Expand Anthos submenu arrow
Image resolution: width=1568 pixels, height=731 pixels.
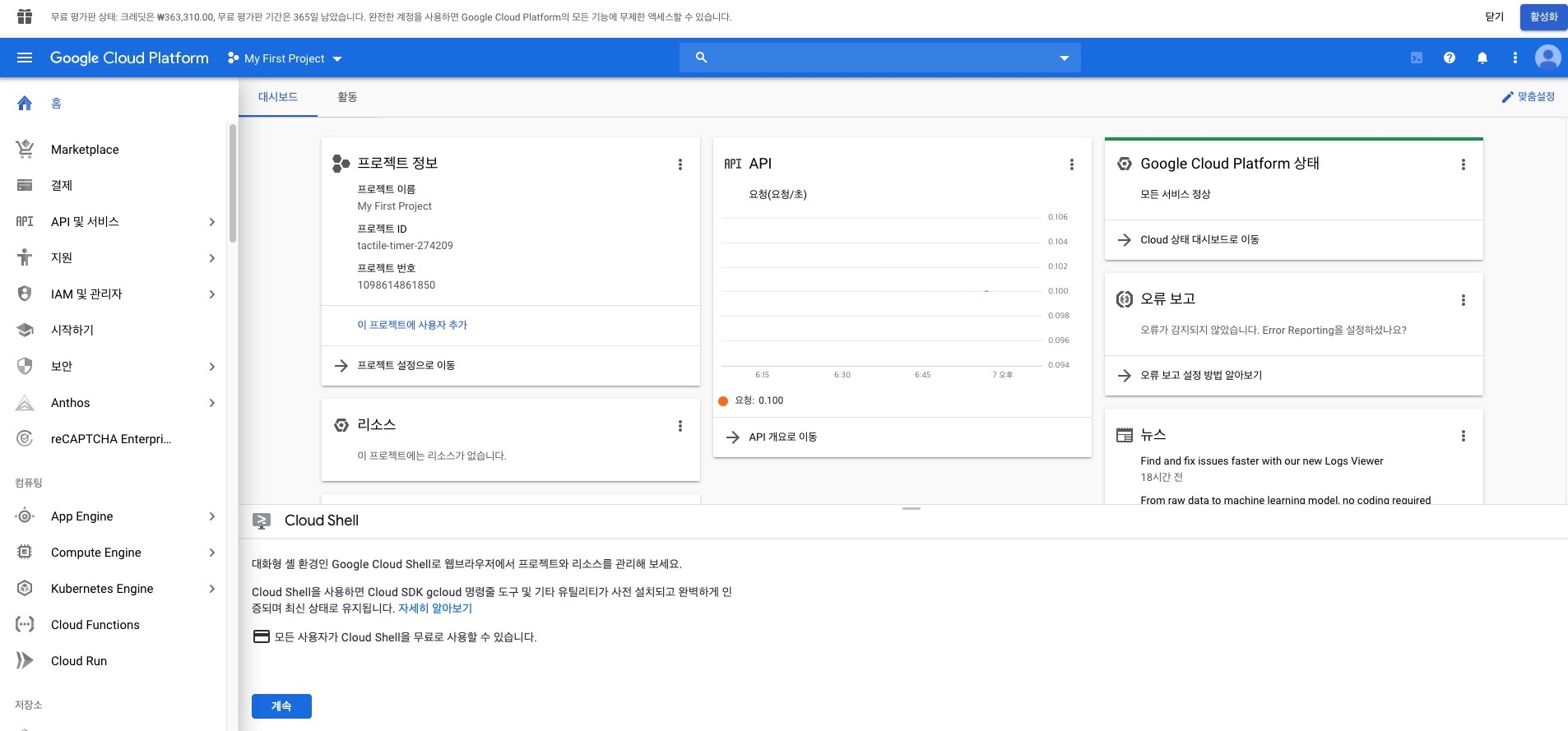coord(212,403)
